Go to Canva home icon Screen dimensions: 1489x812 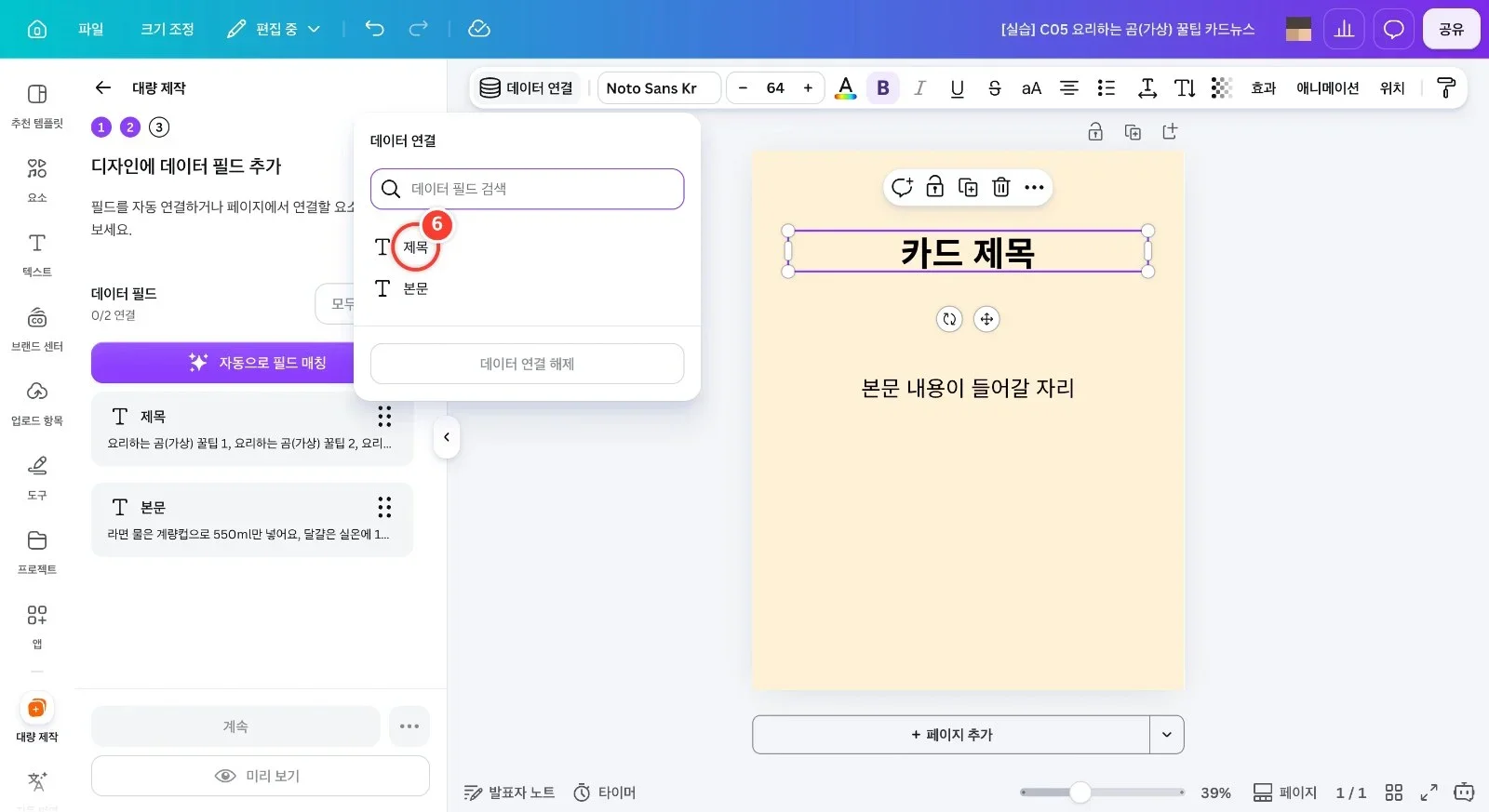(x=37, y=29)
